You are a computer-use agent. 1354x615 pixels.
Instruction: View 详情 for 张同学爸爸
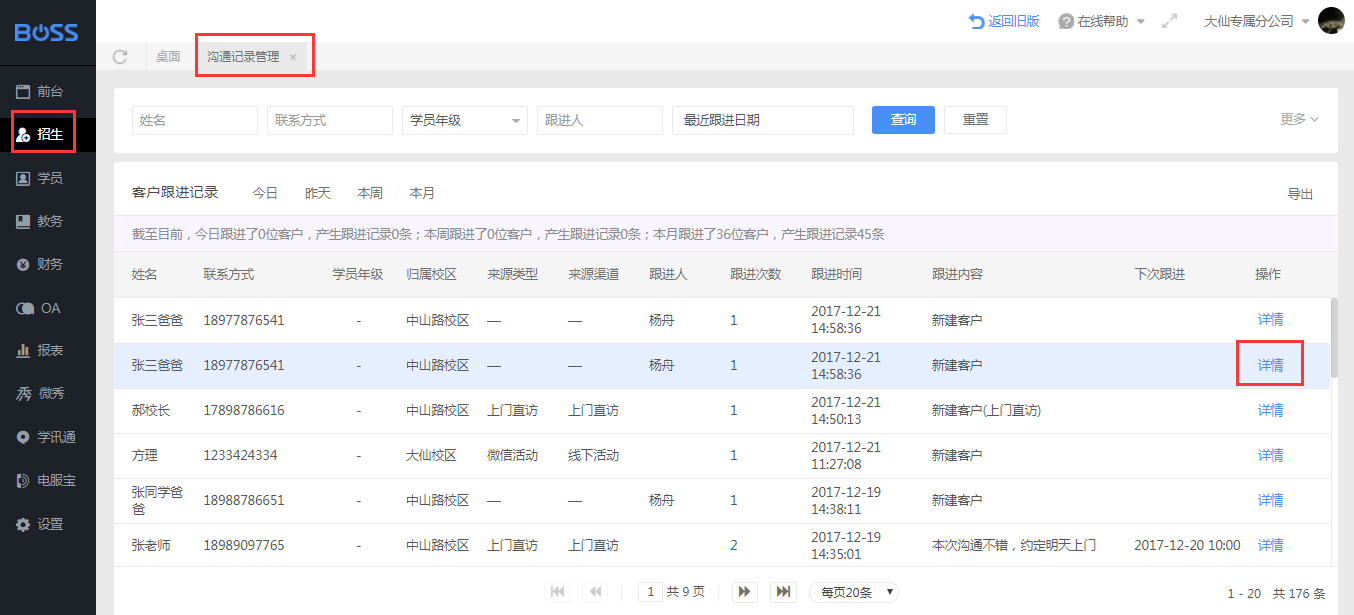click(x=1270, y=500)
